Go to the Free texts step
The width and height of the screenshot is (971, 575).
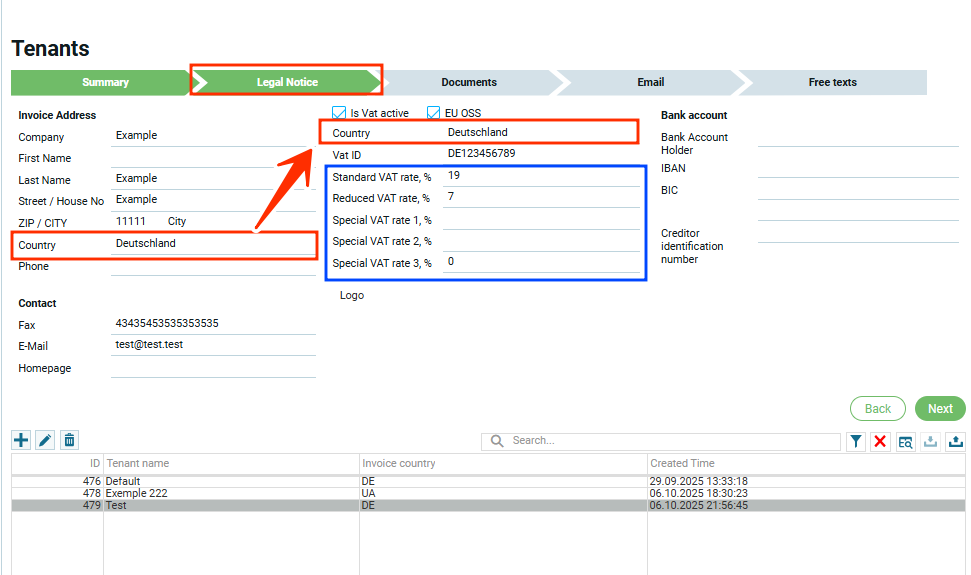pos(832,82)
